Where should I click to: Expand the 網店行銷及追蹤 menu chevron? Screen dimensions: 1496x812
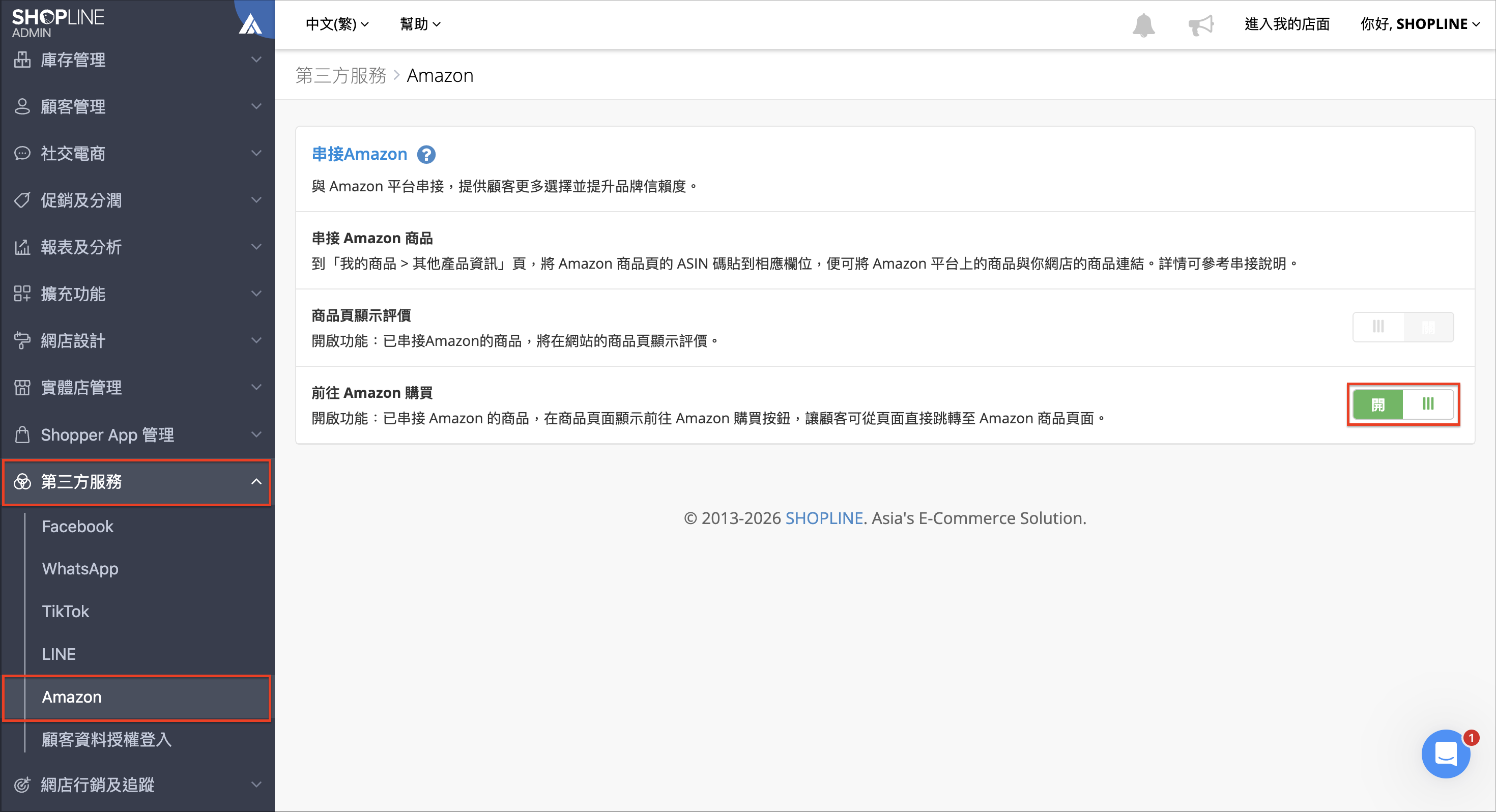coord(256,785)
